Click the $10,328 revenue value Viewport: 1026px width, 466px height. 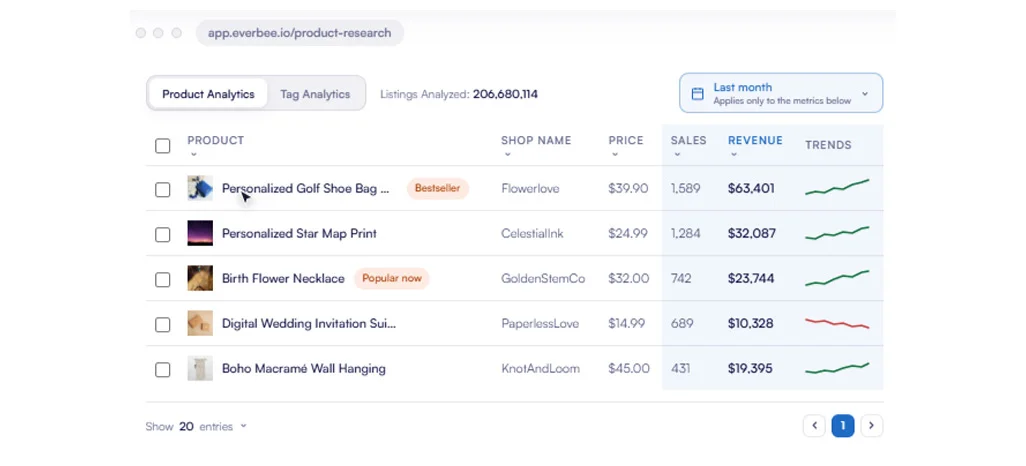pyautogui.click(x=751, y=323)
